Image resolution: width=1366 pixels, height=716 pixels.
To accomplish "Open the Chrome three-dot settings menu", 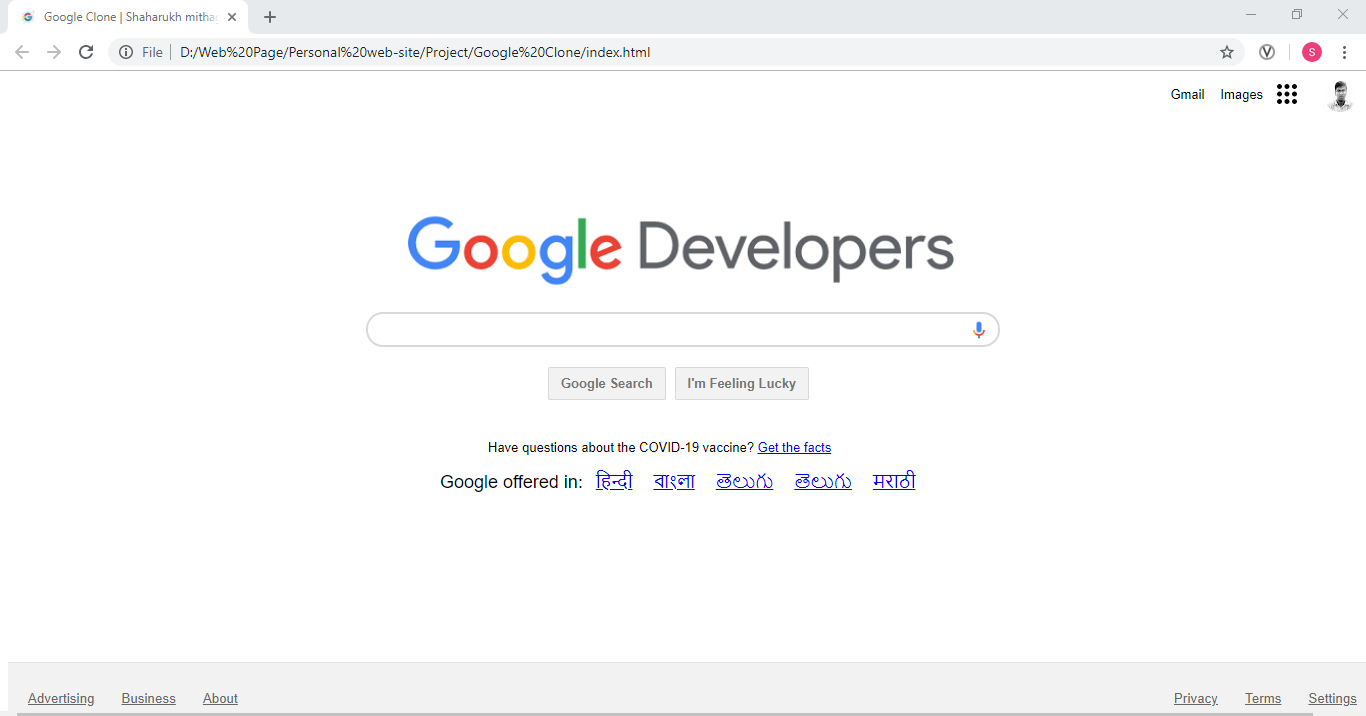I will pyautogui.click(x=1345, y=52).
